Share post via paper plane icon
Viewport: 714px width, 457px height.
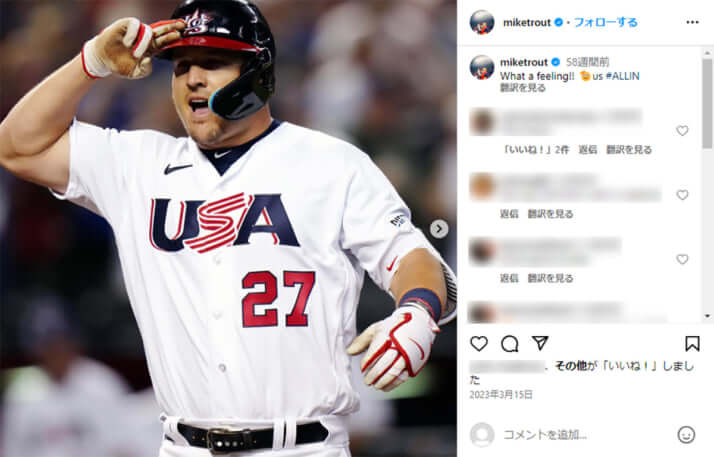click(x=540, y=343)
